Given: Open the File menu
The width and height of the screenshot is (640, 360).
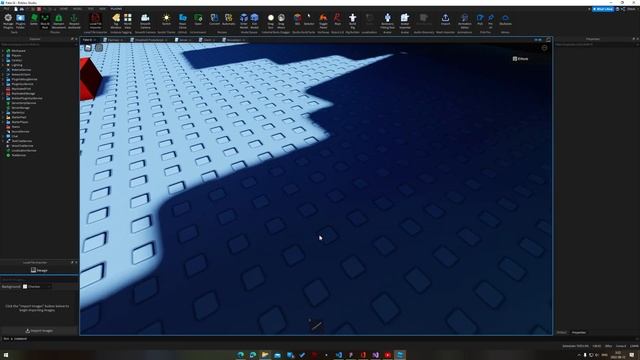Looking at the screenshot, I should (x=6, y=9).
